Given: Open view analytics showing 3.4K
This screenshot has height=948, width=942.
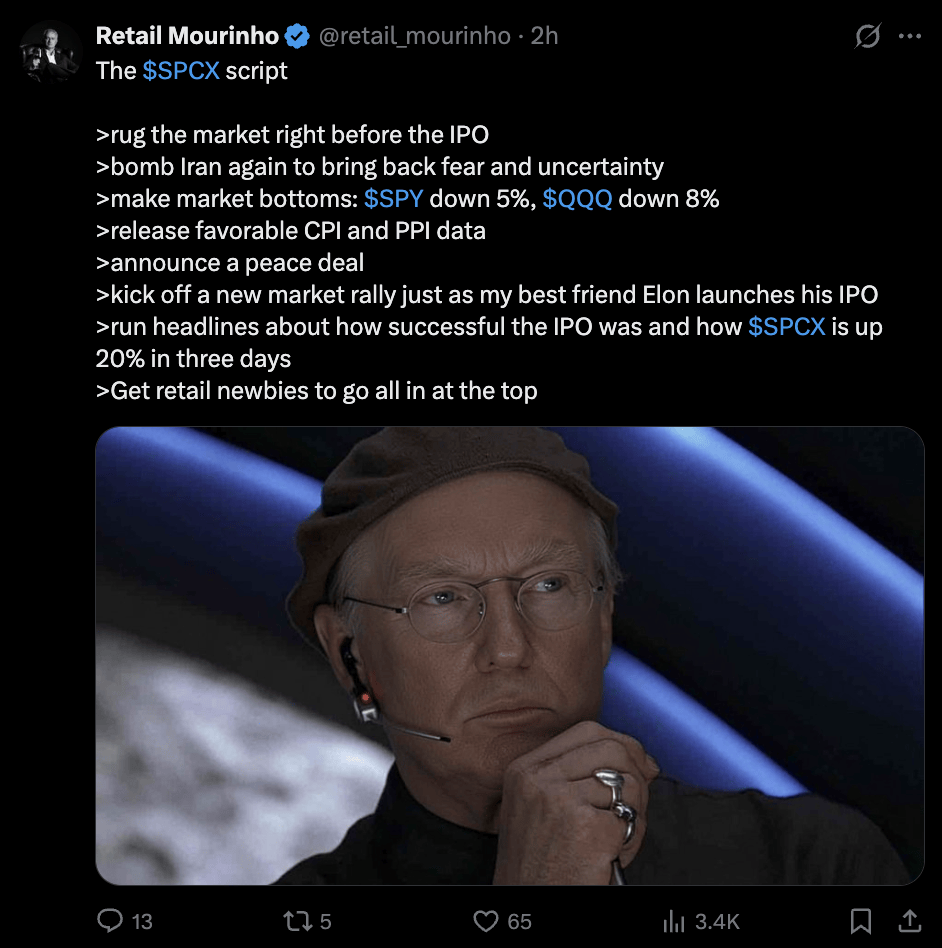Looking at the screenshot, I should coord(701,921).
